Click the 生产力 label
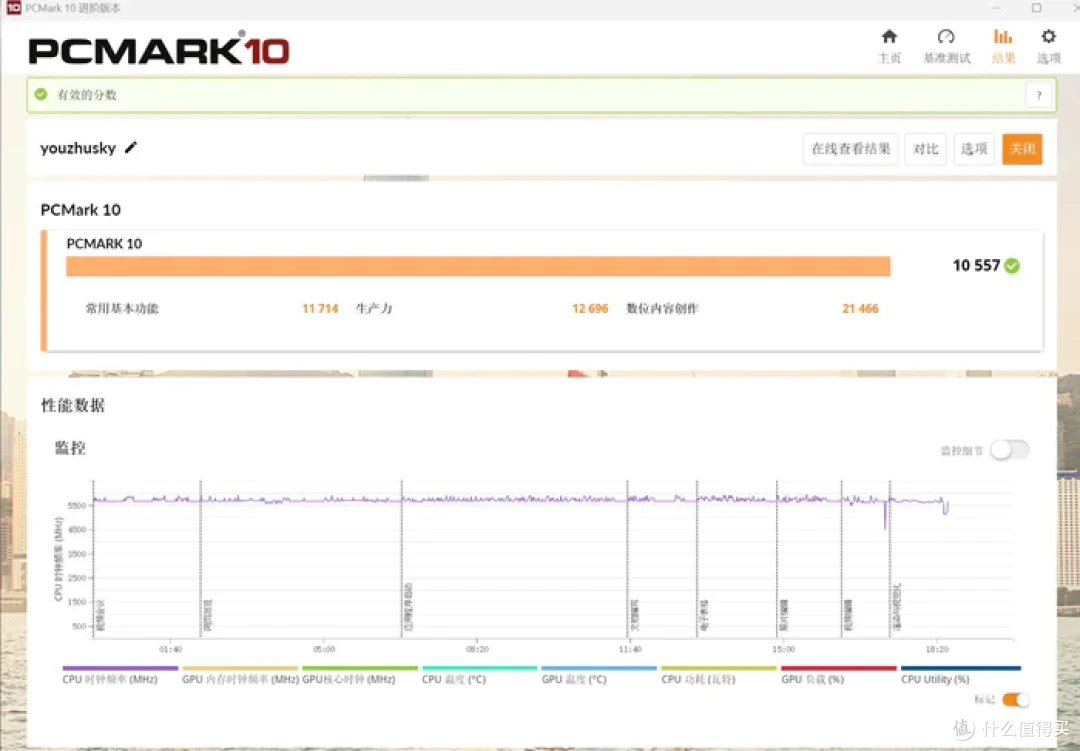 (x=374, y=309)
